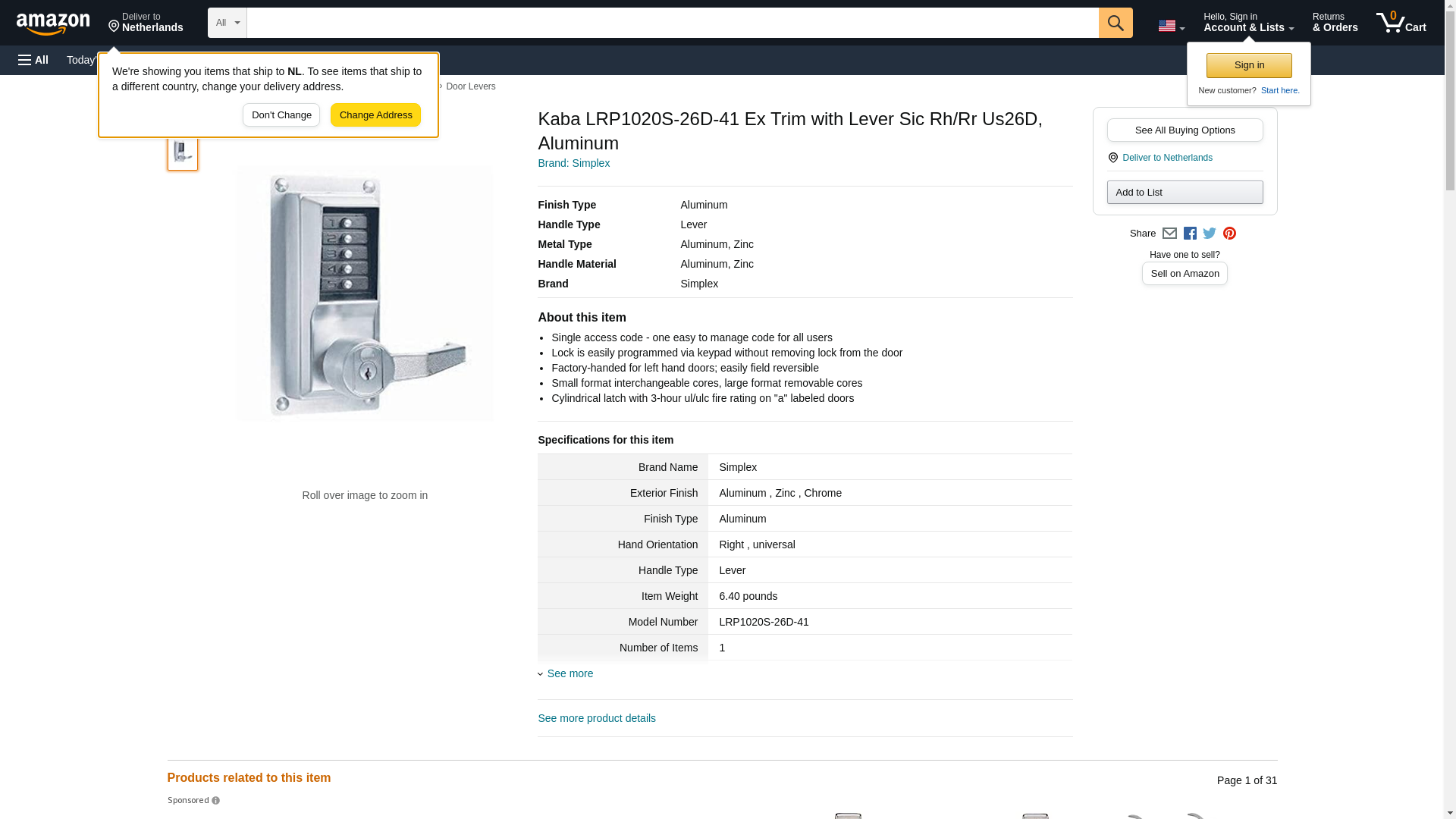Open the shopping cart icon

click(x=1401, y=23)
